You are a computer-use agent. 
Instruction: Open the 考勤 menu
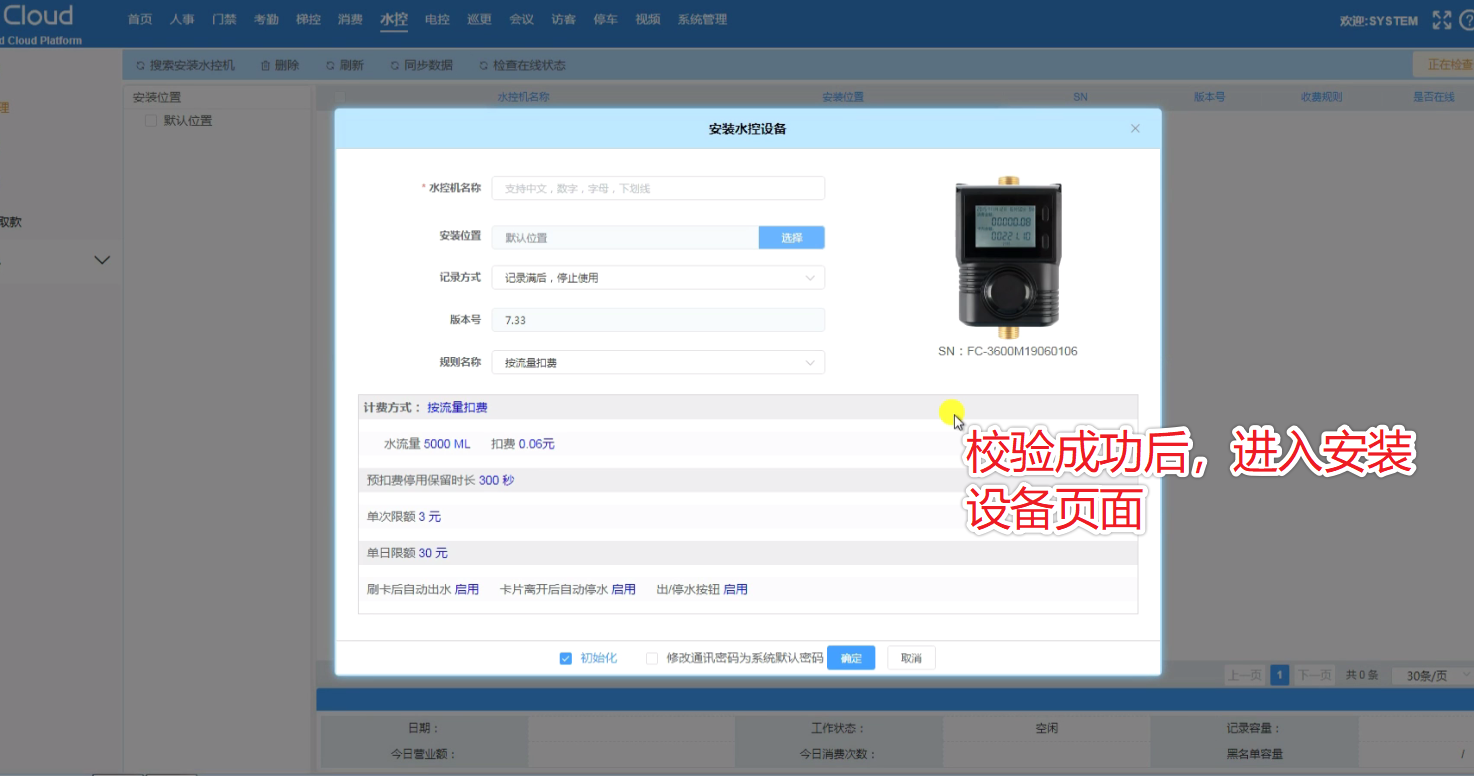click(x=266, y=20)
